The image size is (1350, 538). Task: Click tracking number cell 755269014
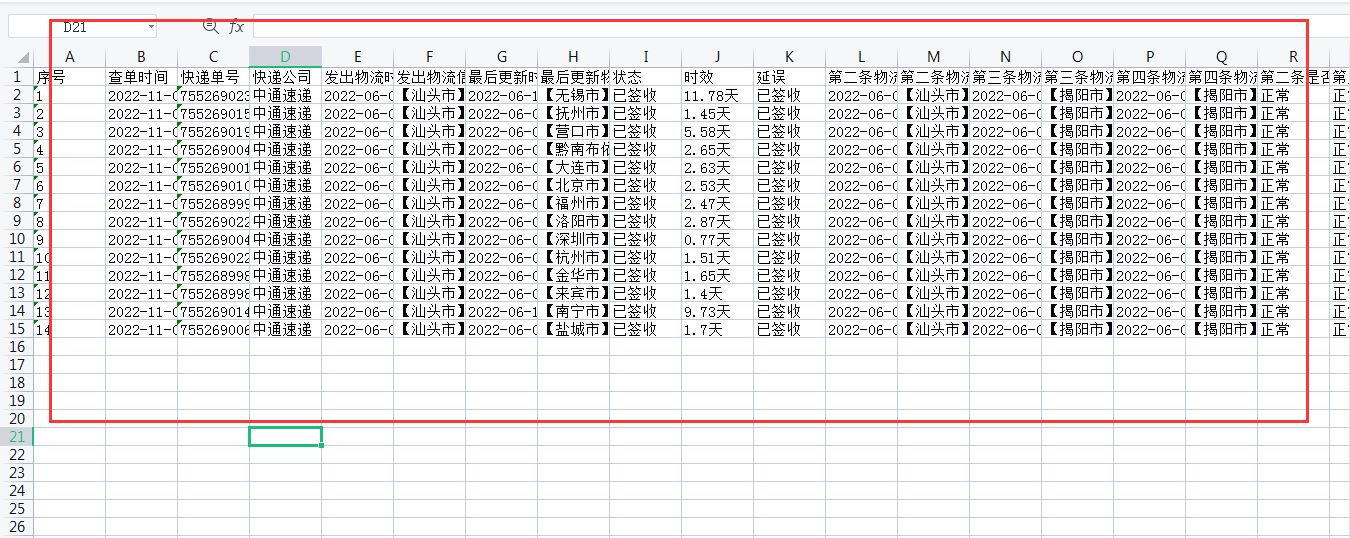click(x=213, y=311)
